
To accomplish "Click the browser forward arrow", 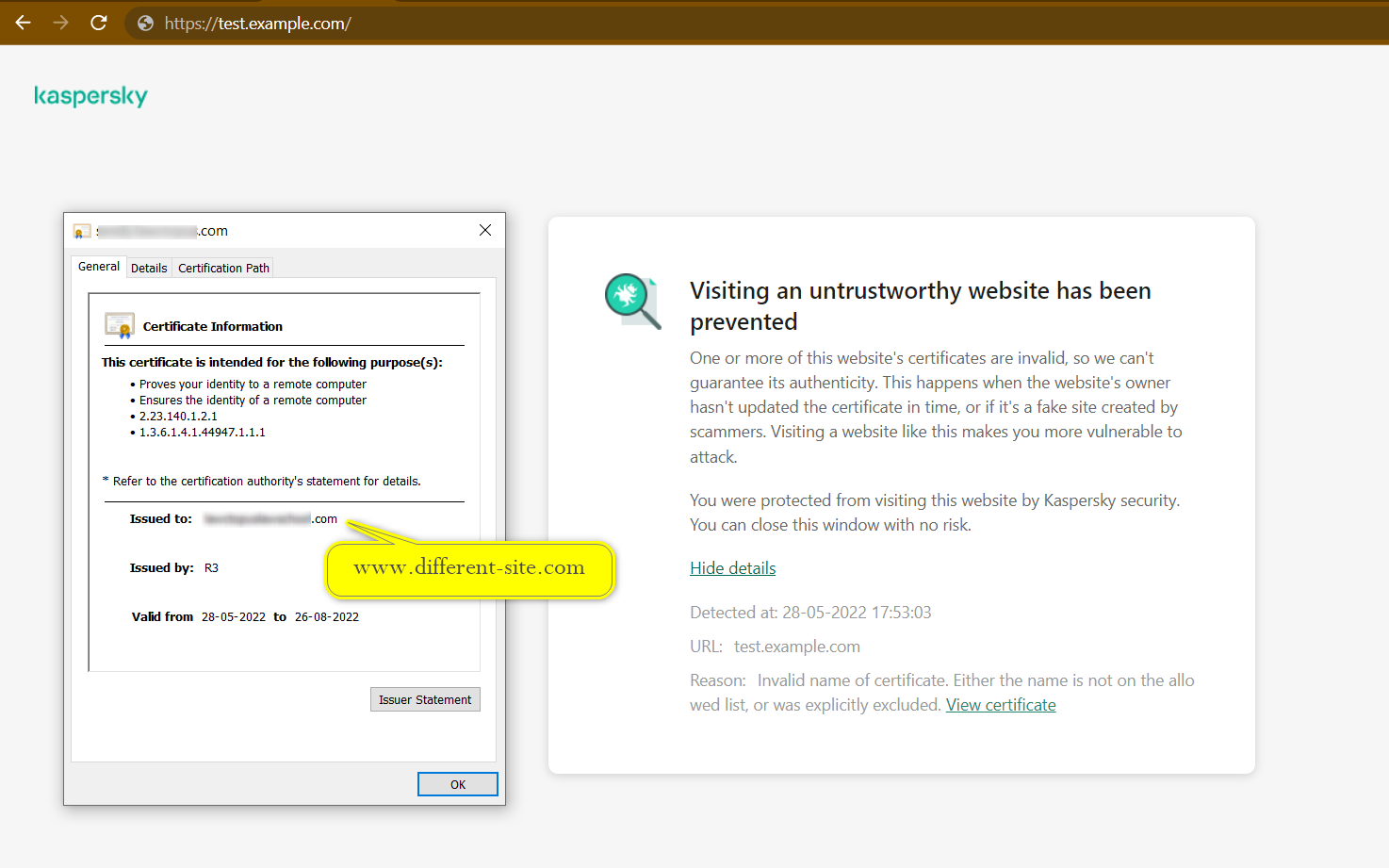I will [x=61, y=23].
